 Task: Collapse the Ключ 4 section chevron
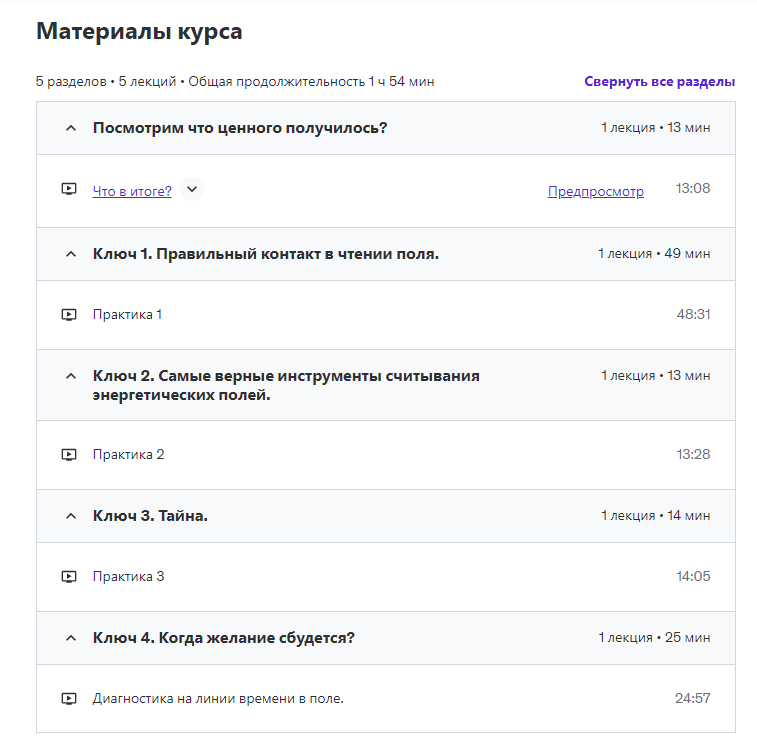pyautogui.click(x=70, y=638)
